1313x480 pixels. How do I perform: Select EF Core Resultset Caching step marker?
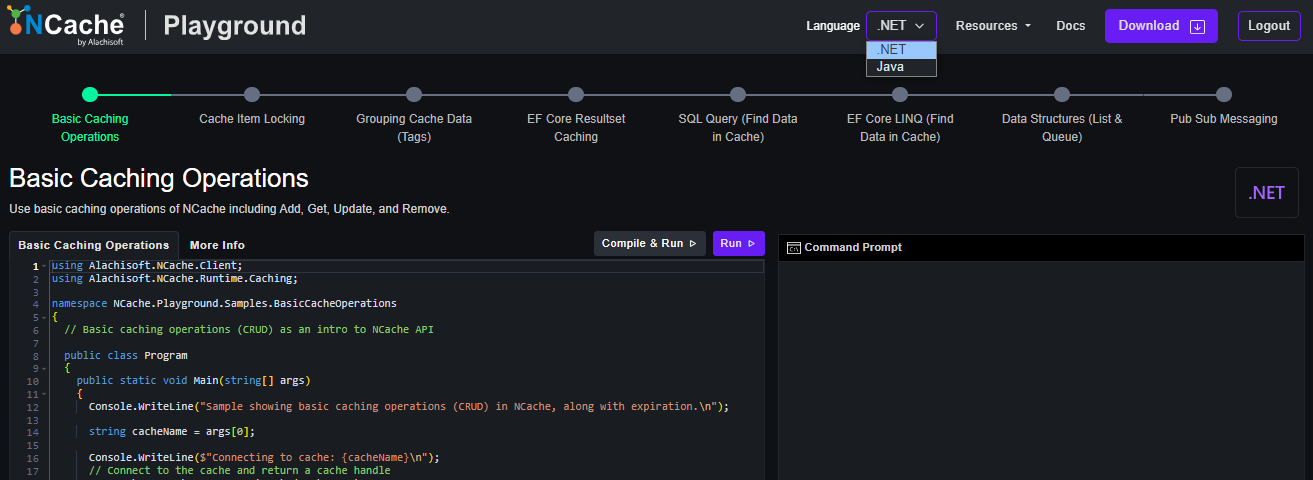576,95
